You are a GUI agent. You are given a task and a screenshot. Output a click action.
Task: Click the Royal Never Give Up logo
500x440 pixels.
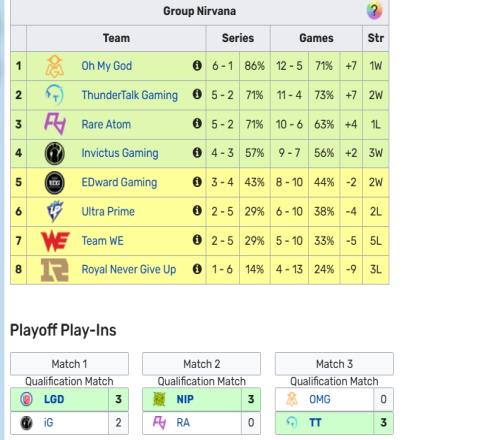tap(55, 270)
